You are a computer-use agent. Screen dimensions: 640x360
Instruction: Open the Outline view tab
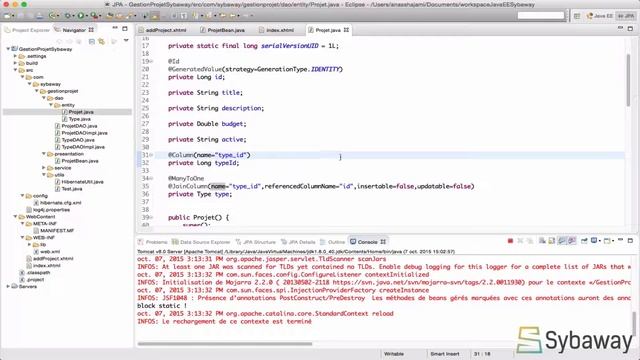(x=333, y=242)
